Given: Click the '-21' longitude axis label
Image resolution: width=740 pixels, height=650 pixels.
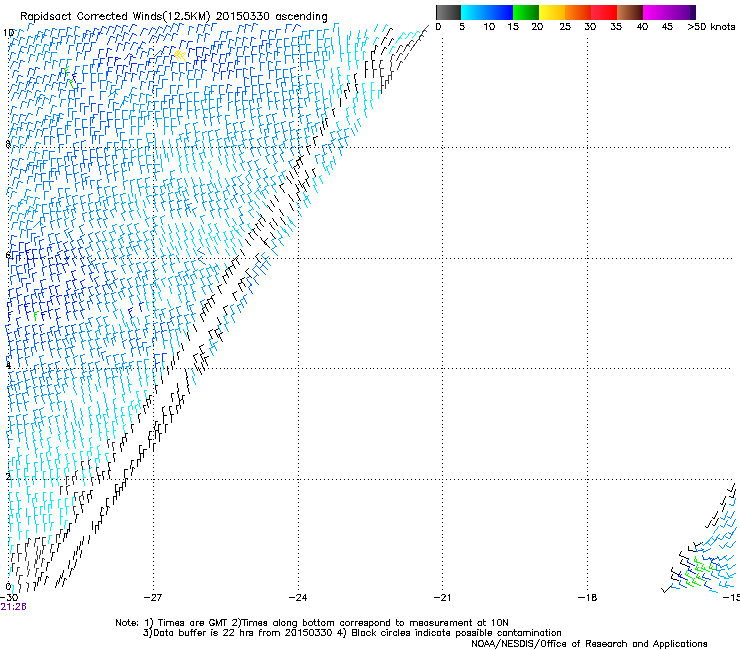Looking at the screenshot, I should click(442, 598).
